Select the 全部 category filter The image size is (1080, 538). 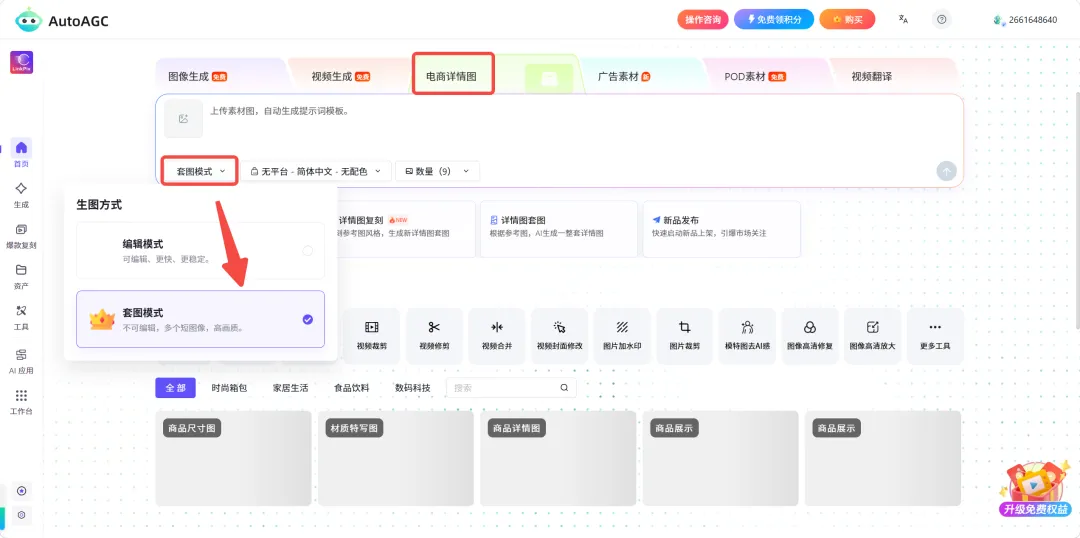click(x=176, y=388)
